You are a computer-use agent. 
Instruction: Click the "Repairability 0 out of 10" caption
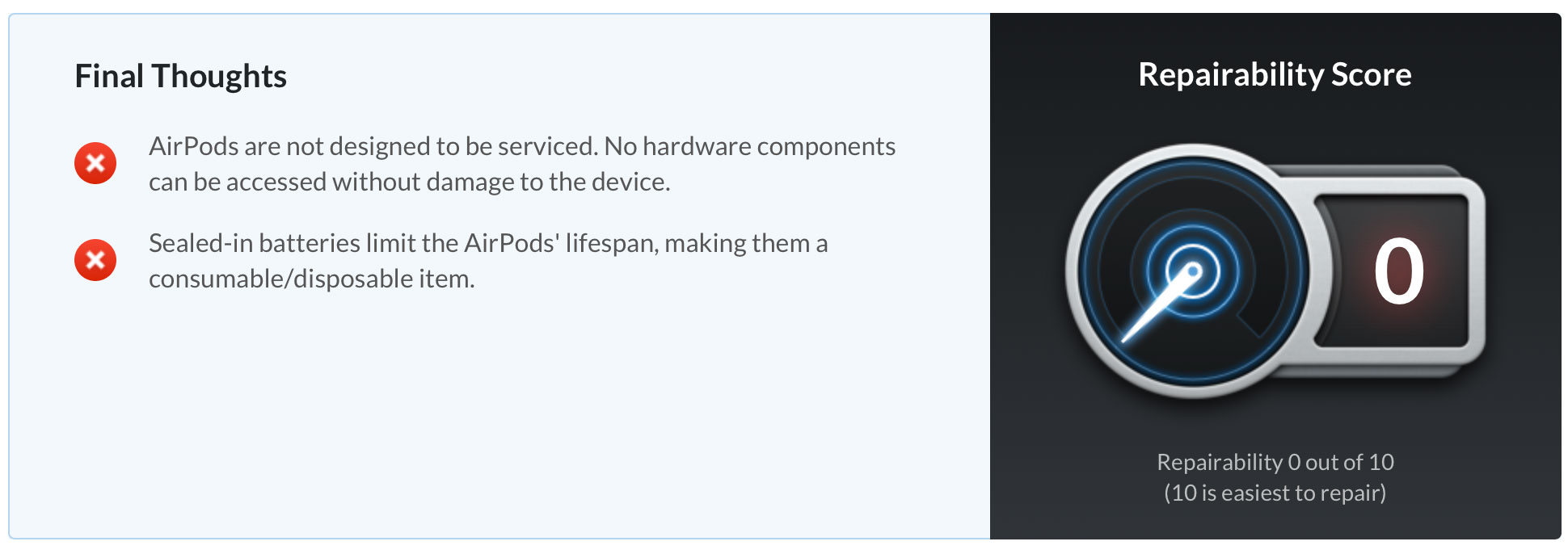click(x=1275, y=462)
